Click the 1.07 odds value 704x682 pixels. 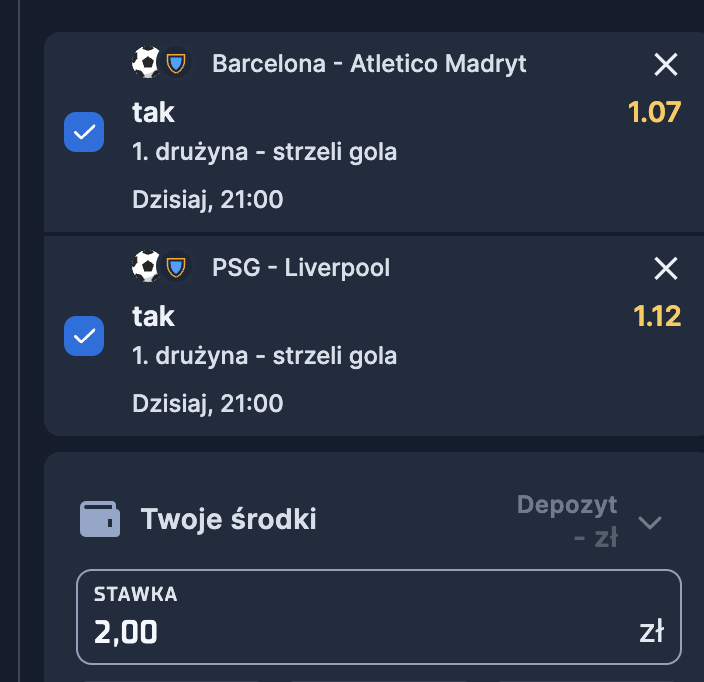tap(654, 112)
